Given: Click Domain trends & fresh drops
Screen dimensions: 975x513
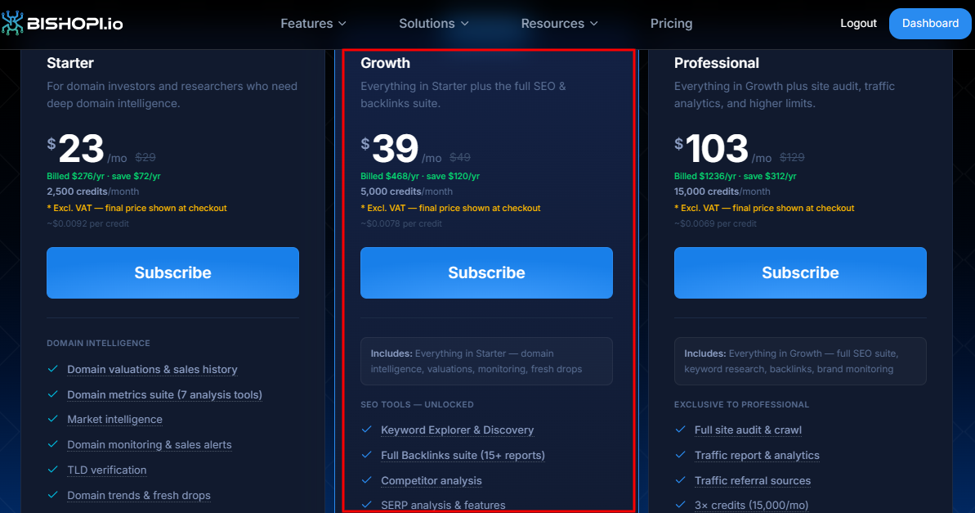Looking at the screenshot, I should point(139,496).
